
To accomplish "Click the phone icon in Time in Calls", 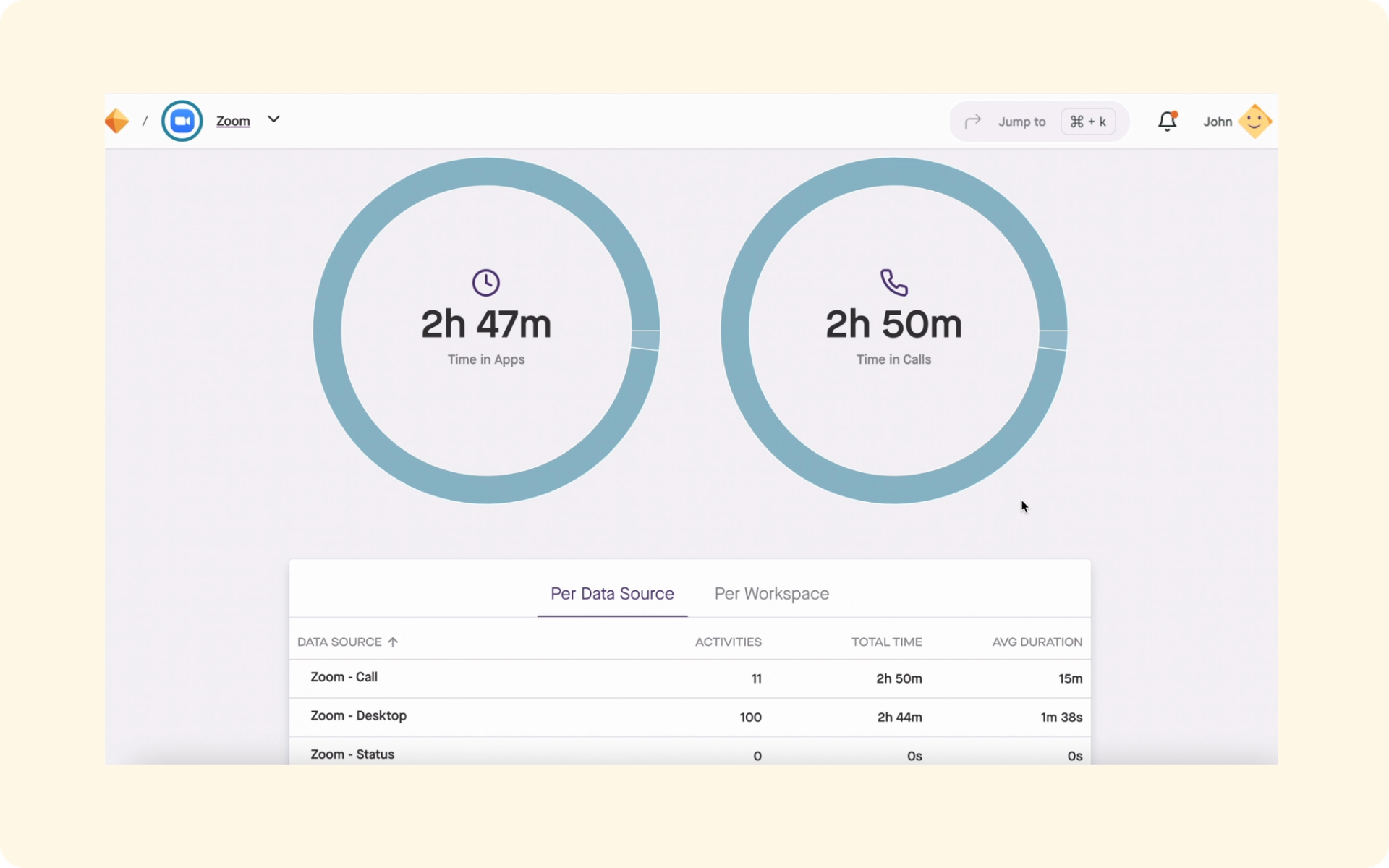I will pos(893,282).
